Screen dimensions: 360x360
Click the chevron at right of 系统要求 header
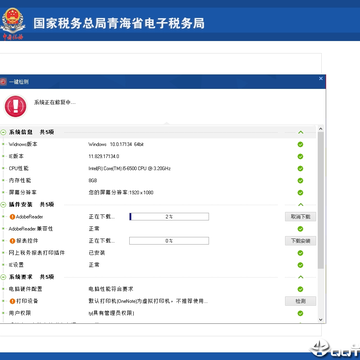pyautogui.click(x=300, y=277)
